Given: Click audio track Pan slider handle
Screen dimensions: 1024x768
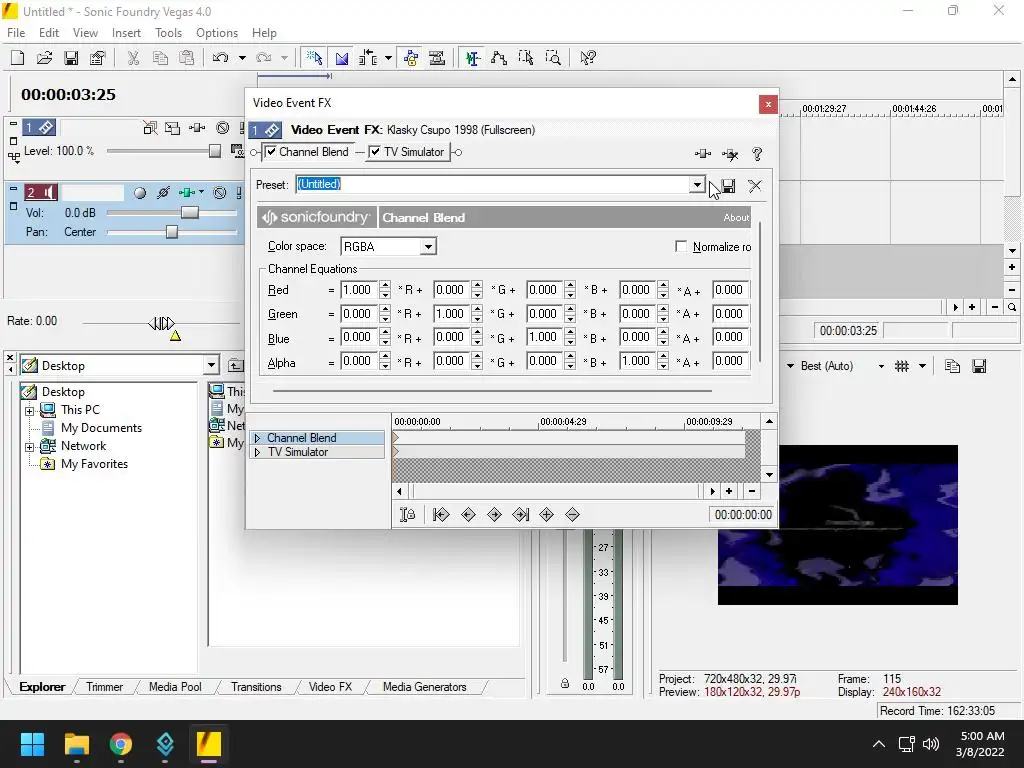Looking at the screenshot, I should tap(171, 232).
